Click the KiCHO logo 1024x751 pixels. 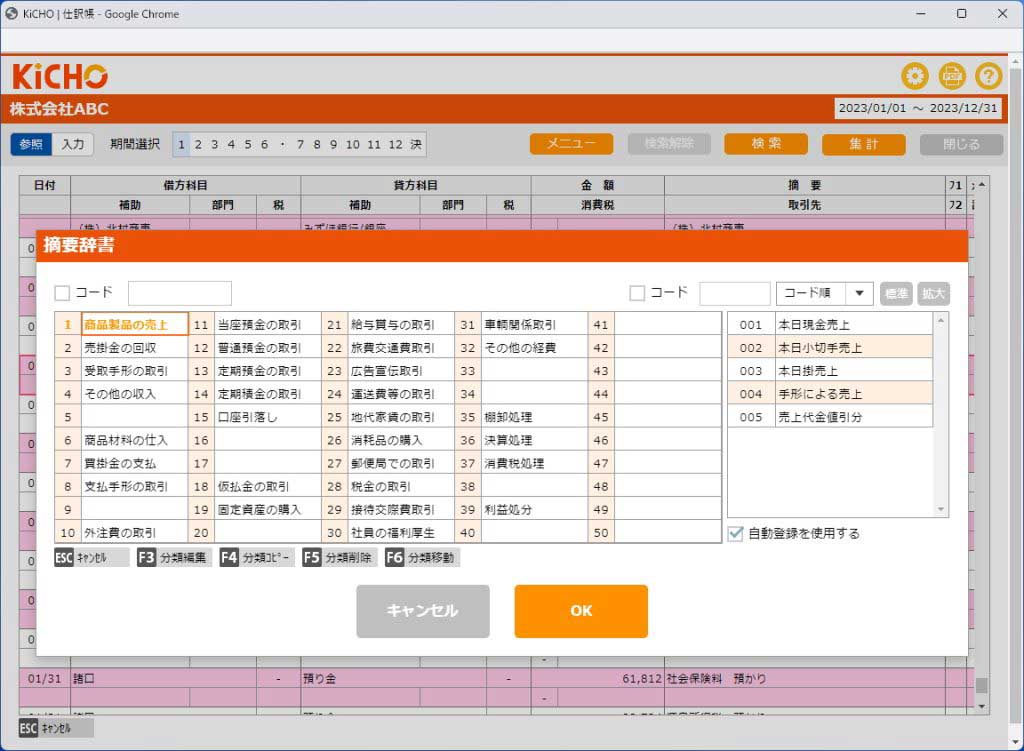59,76
